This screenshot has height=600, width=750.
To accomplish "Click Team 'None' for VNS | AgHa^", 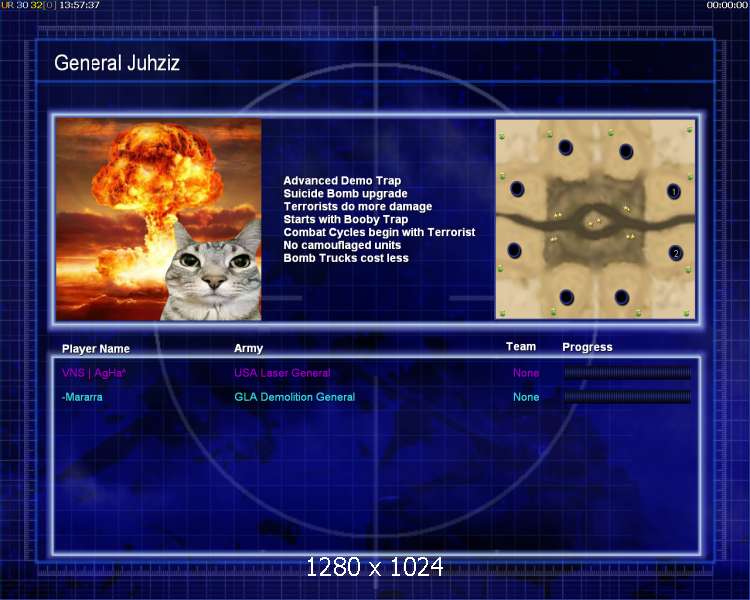I will pos(526,373).
